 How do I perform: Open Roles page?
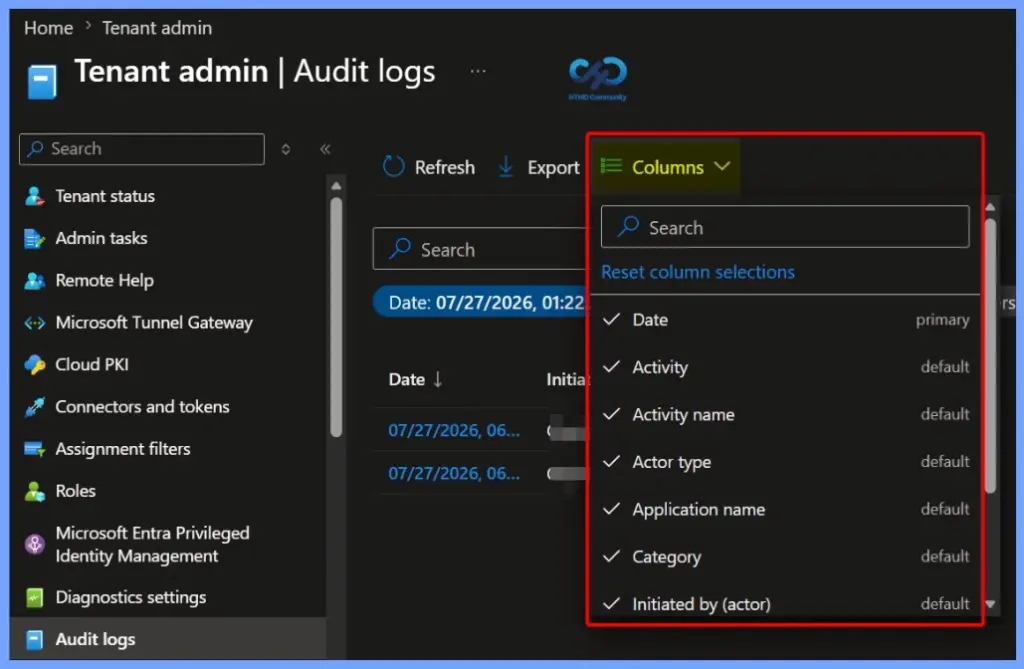(x=76, y=491)
